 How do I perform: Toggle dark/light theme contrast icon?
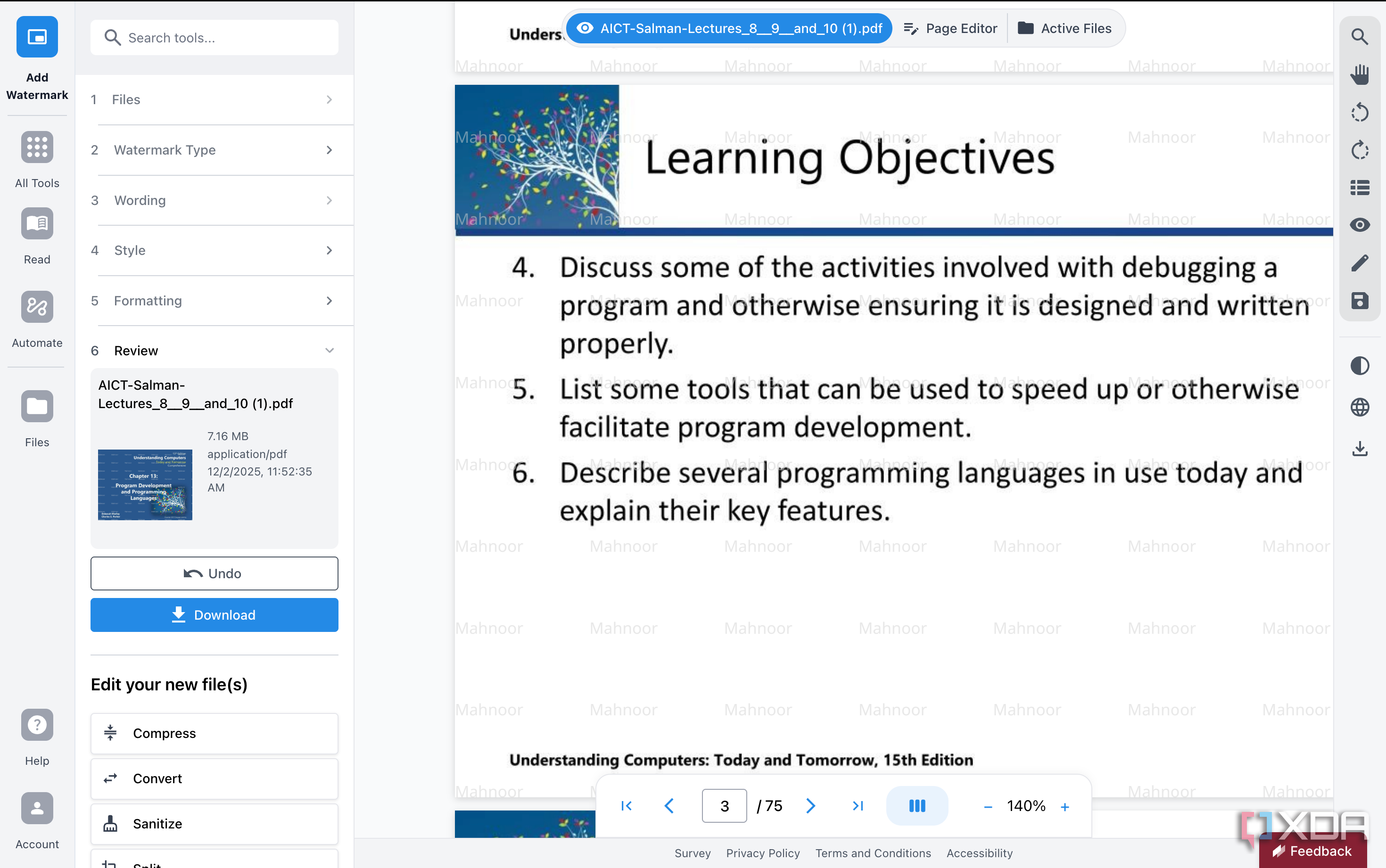[1359, 366]
